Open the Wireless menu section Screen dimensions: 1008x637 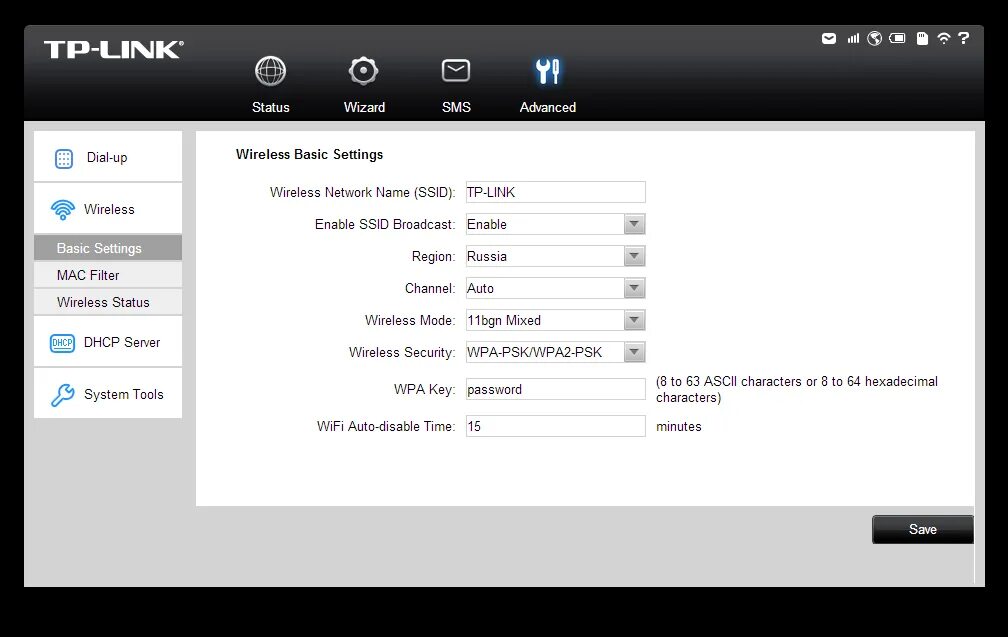tap(108, 208)
